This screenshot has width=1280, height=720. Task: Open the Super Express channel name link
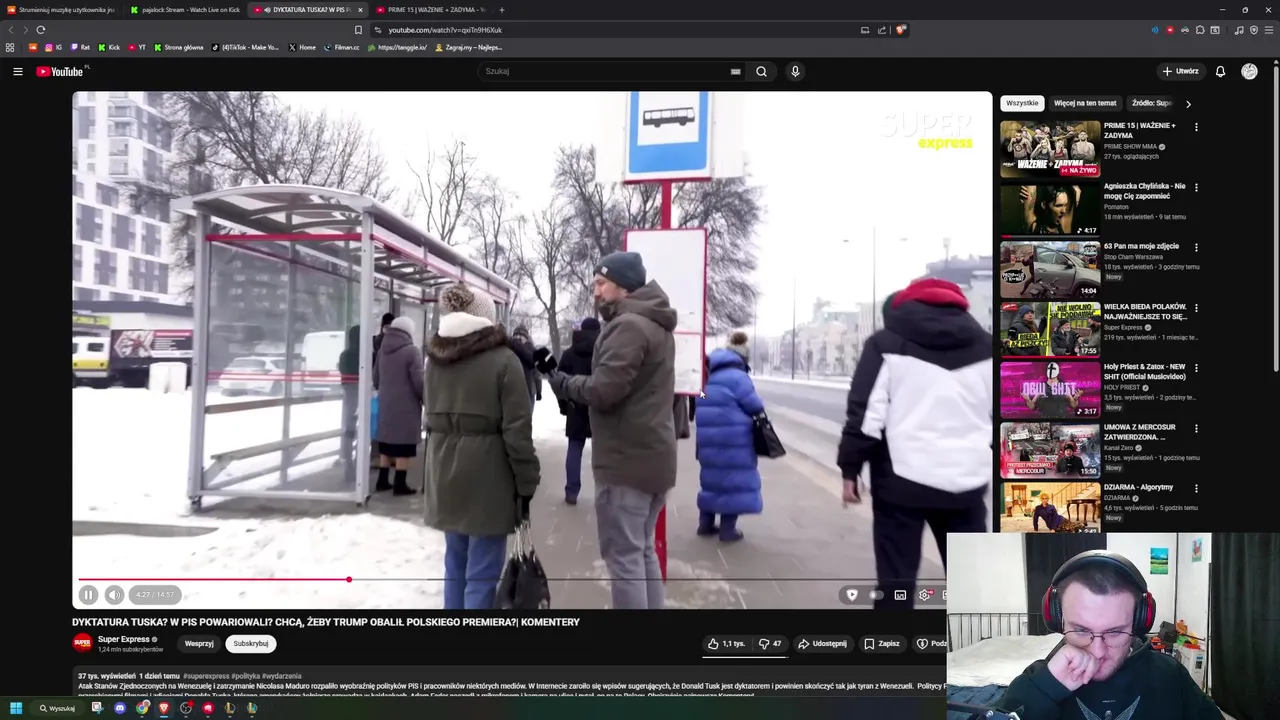123,639
